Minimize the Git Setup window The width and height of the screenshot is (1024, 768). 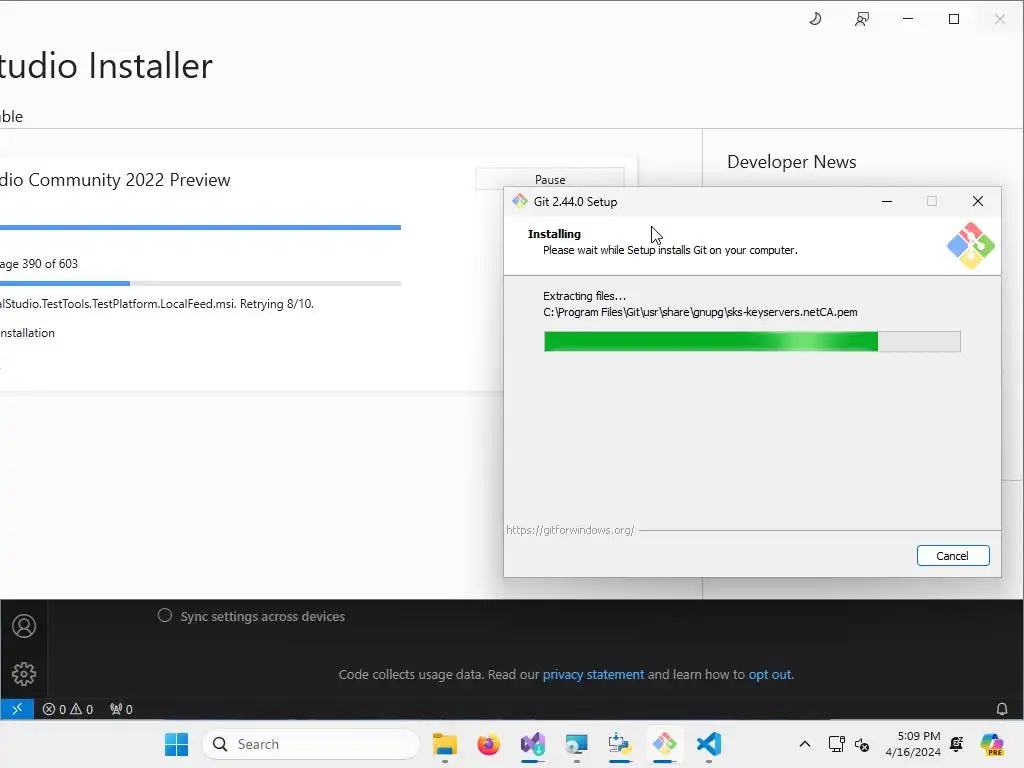click(x=887, y=201)
